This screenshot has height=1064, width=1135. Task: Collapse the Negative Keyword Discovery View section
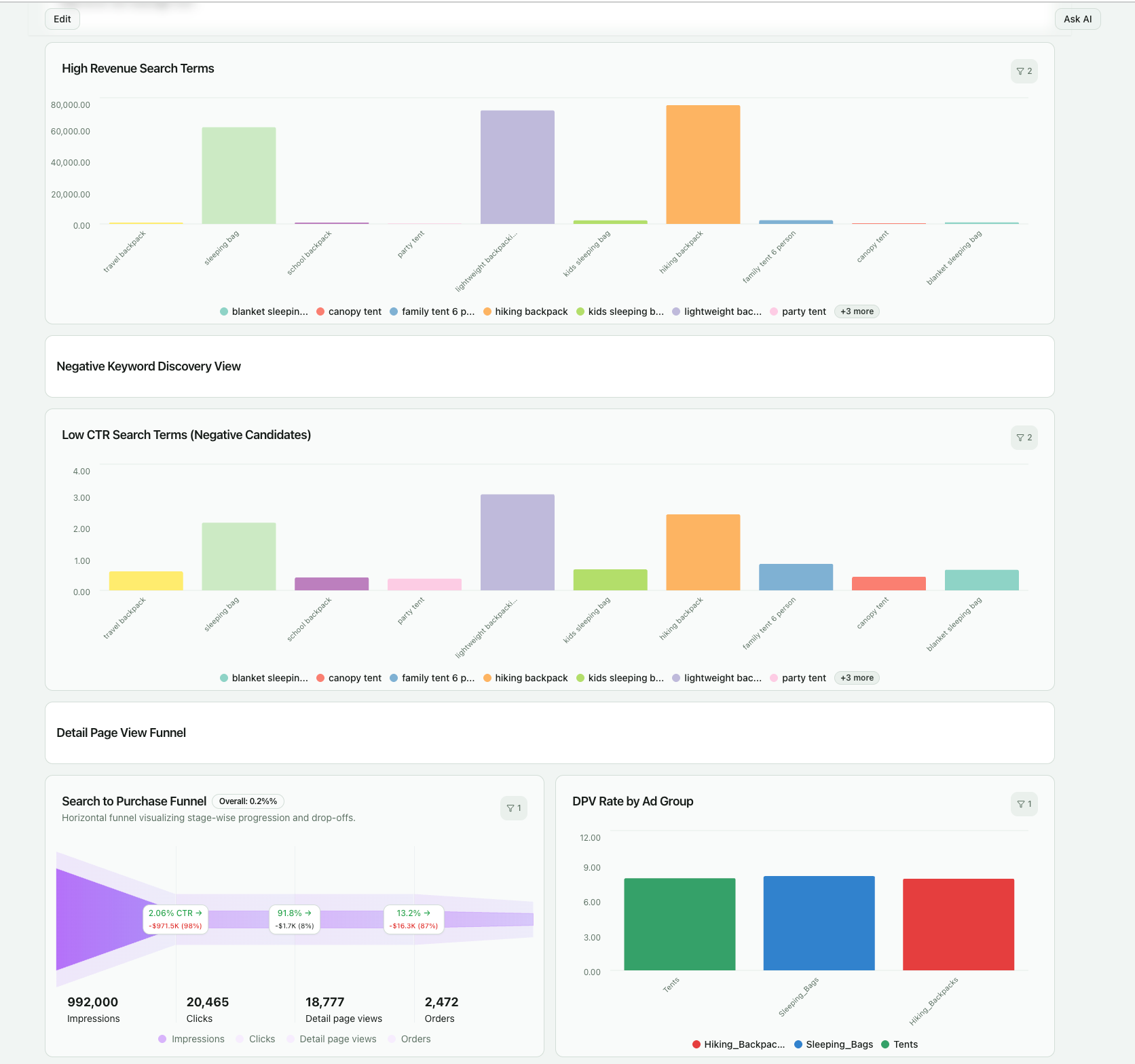coord(148,366)
